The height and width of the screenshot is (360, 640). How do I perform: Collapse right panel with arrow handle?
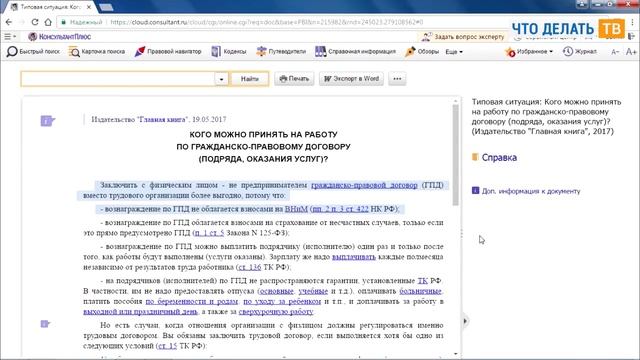[x=465, y=321]
